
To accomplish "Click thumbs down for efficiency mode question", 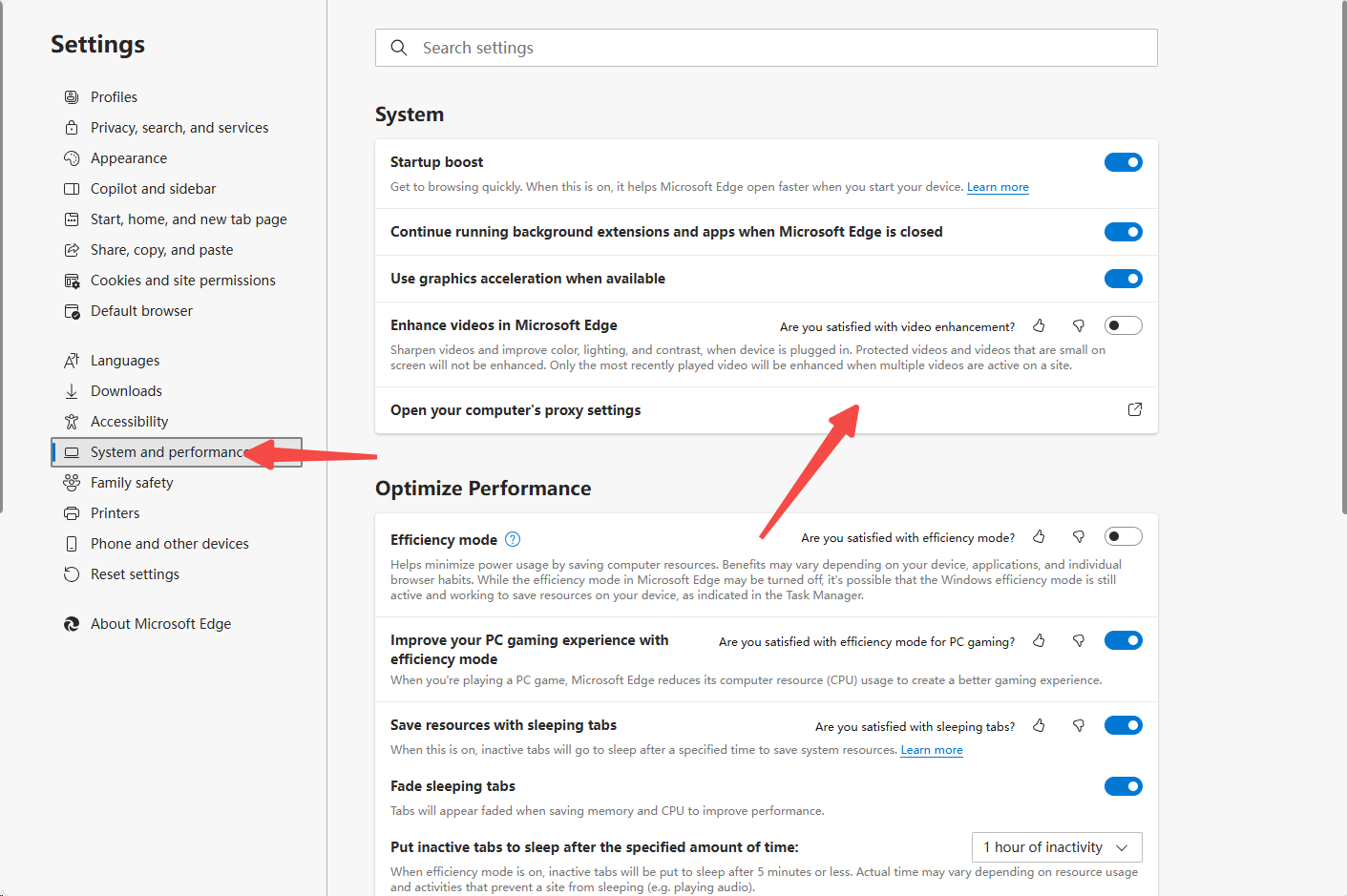I will 1079,537.
